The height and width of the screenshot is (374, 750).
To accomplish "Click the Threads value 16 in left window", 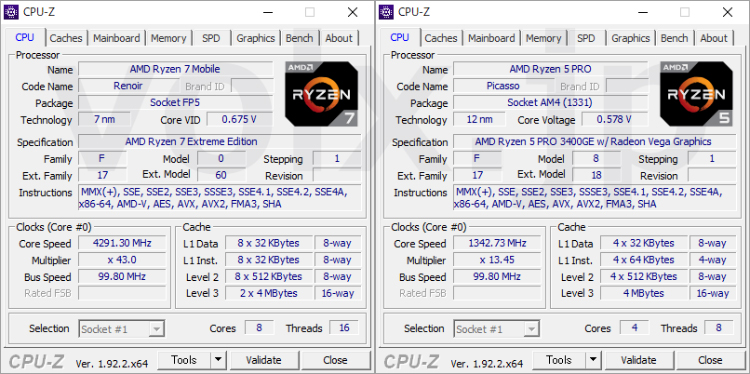I will (344, 328).
